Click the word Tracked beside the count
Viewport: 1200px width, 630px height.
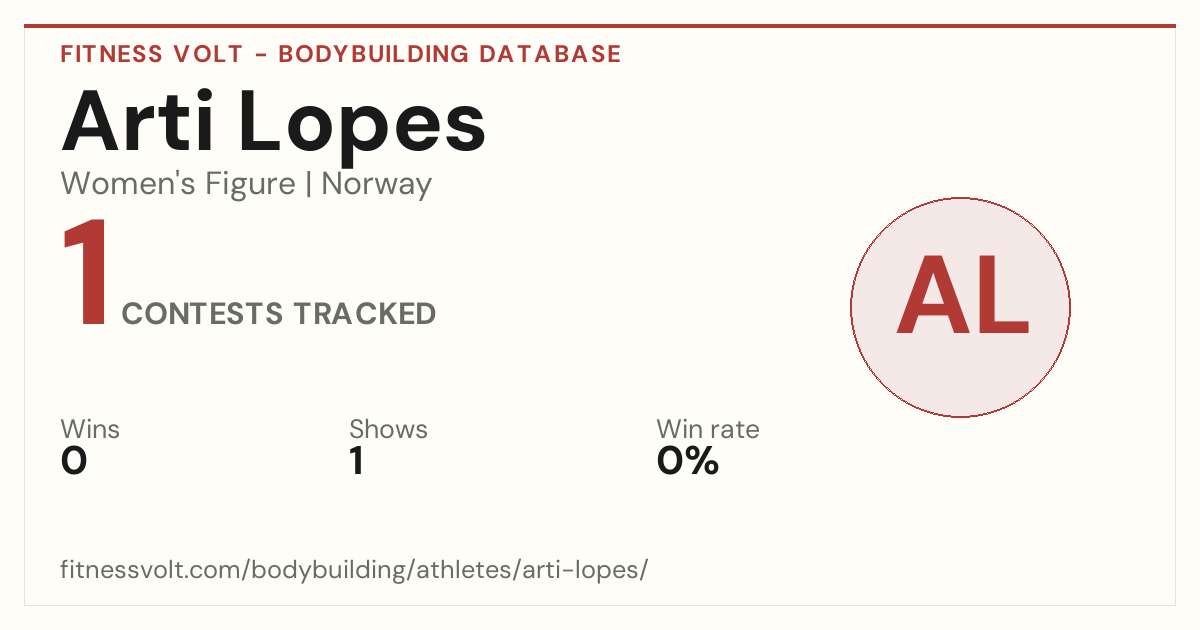[364, 314]
